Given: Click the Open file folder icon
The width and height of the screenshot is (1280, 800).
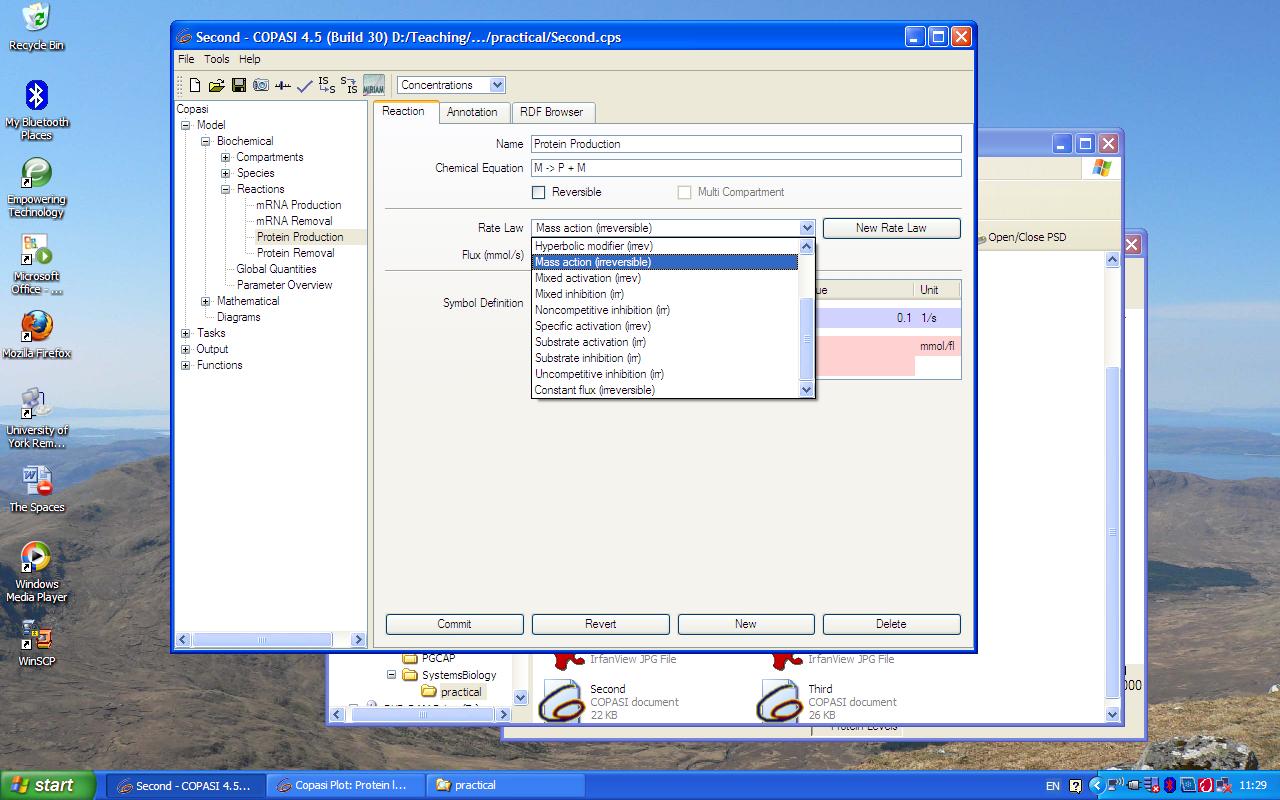Looking at the screenshot, I should click(216, 86).
